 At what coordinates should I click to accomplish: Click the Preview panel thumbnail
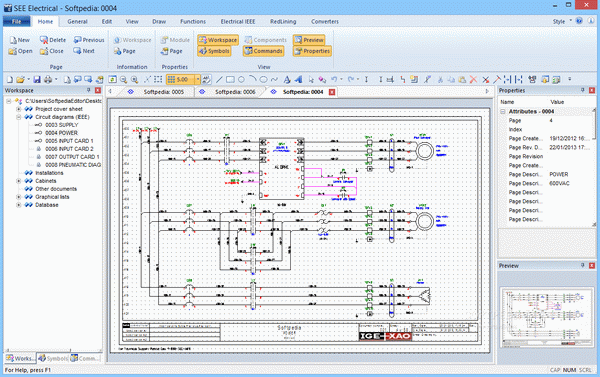pyautogui.click(x=547, y=318)
